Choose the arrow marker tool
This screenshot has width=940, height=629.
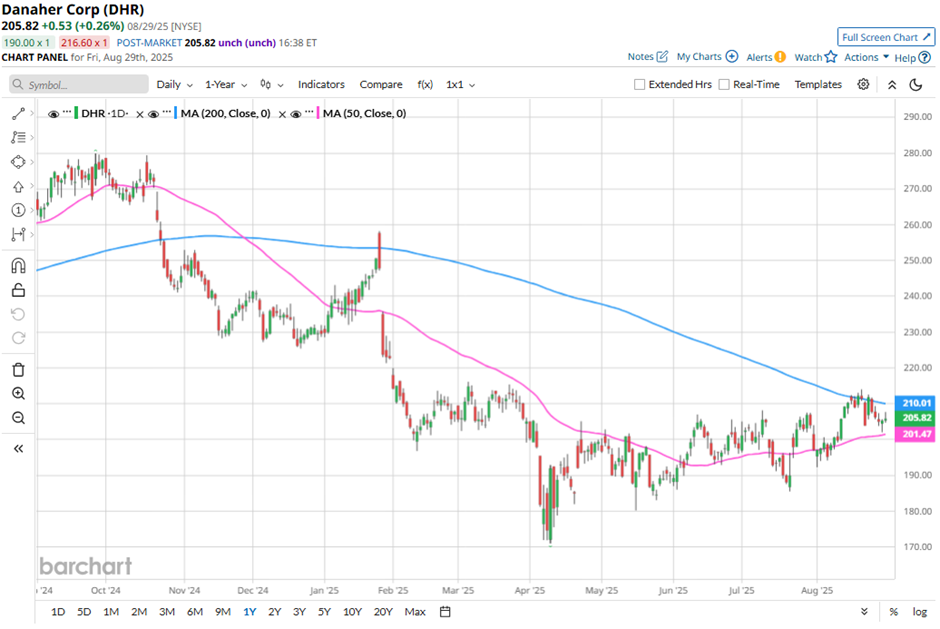point(18,186)
